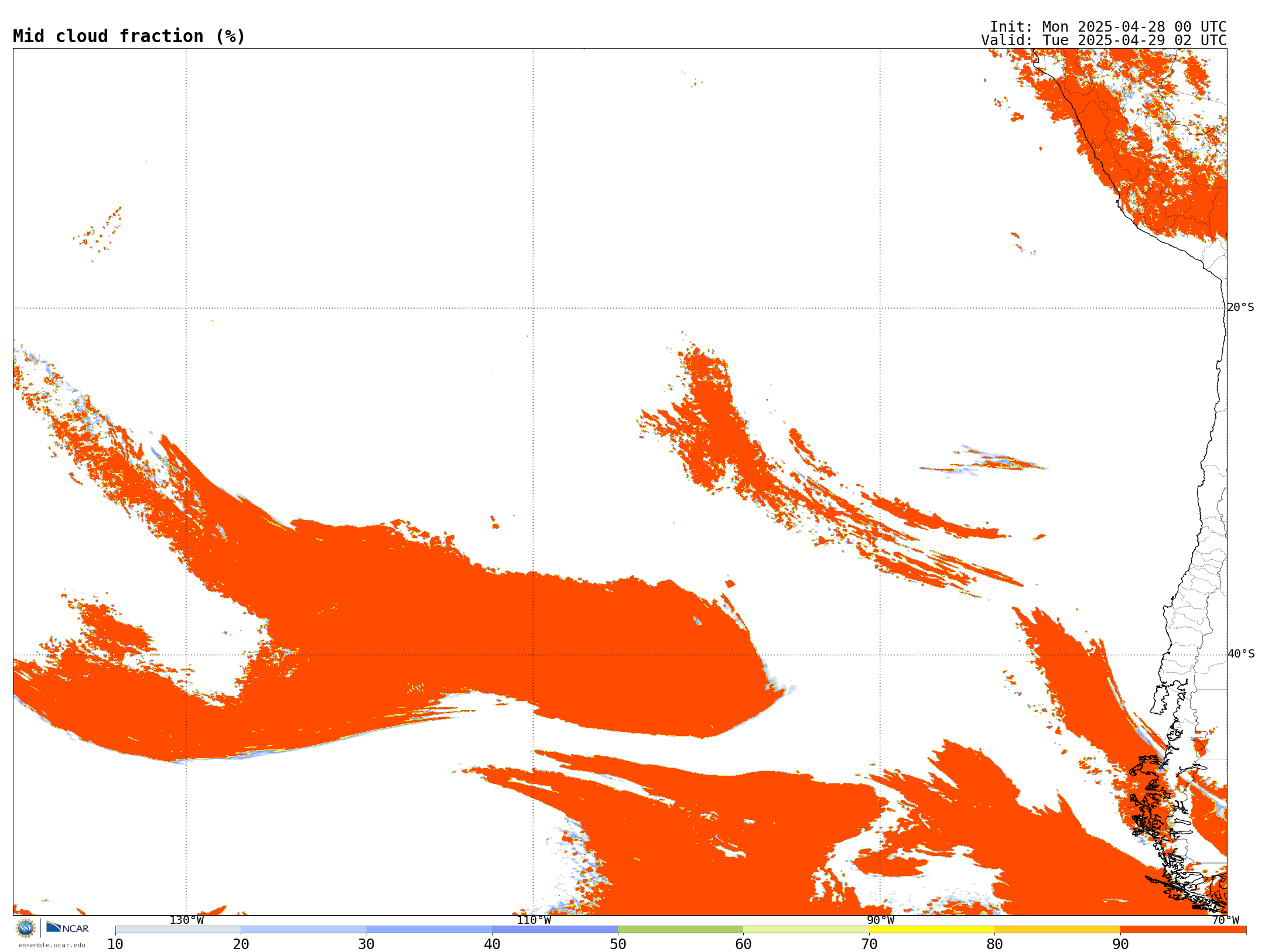The height and width of the screenshot is (952, 1265).
Task: Click the 90°W longitude label
Action: pyautogui.click(x=880, y=920)
